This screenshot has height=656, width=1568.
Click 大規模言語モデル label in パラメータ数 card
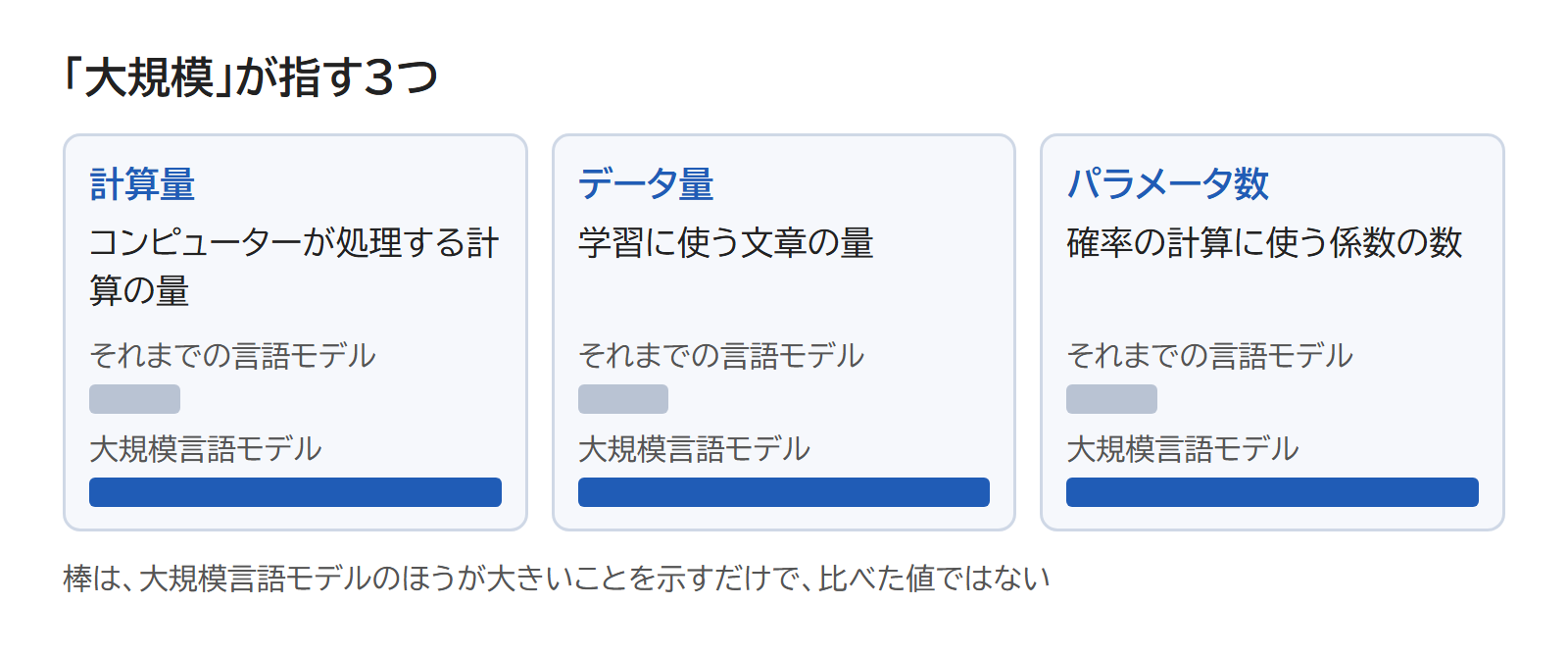click(x=1183, y=449)
